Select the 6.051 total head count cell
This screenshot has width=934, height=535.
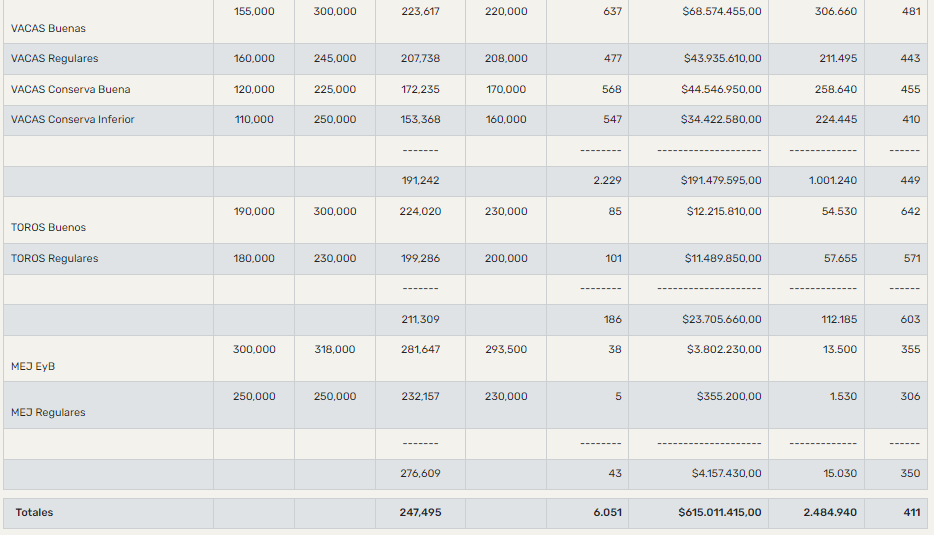607,512
